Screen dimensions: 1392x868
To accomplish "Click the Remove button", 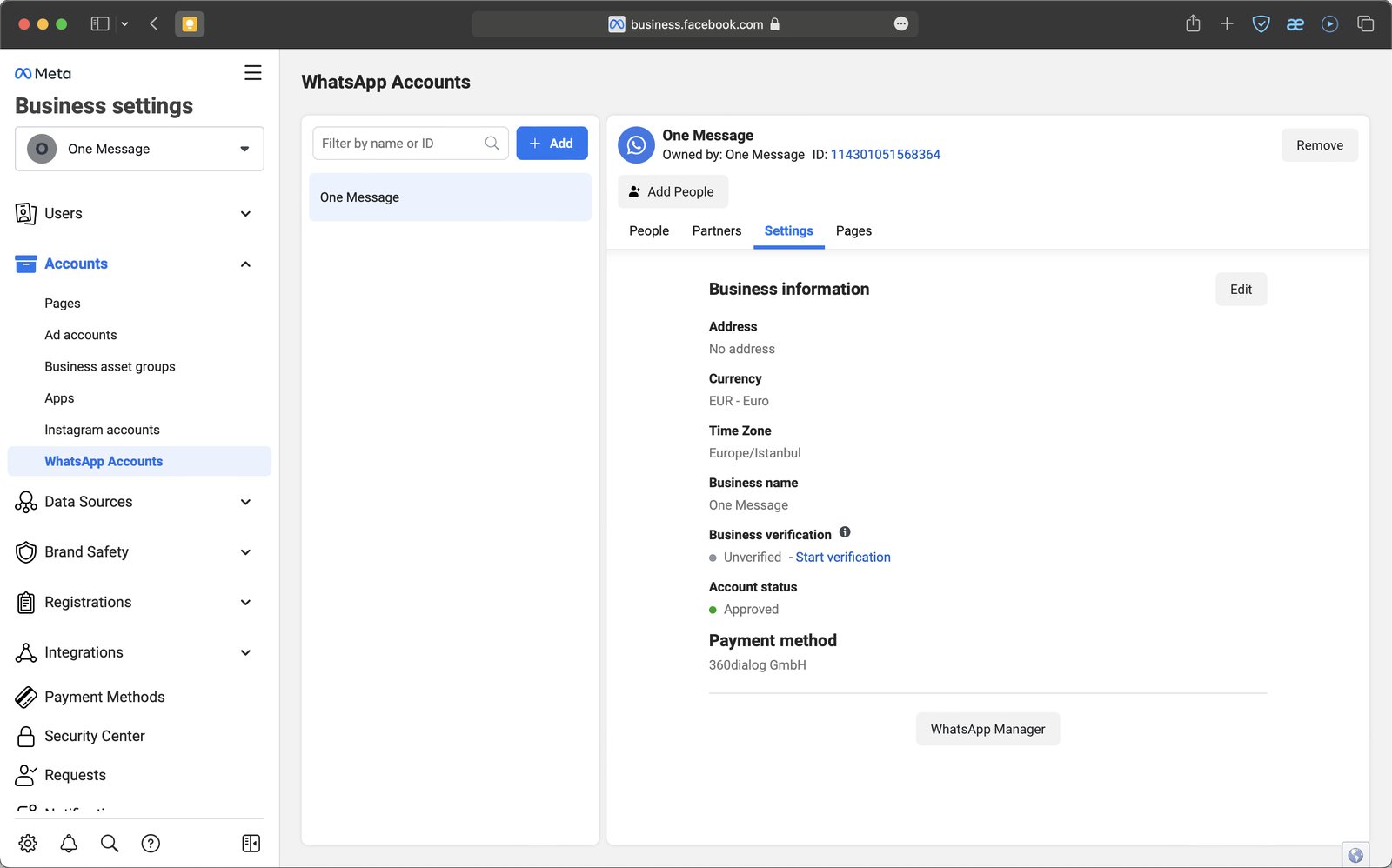I will (x=1319, y=145).
